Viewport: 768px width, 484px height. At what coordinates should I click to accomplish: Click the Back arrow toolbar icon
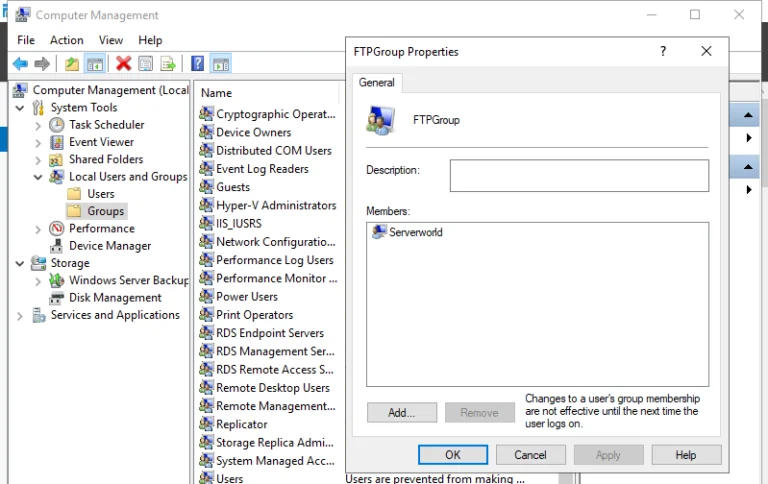coord(20,64)
